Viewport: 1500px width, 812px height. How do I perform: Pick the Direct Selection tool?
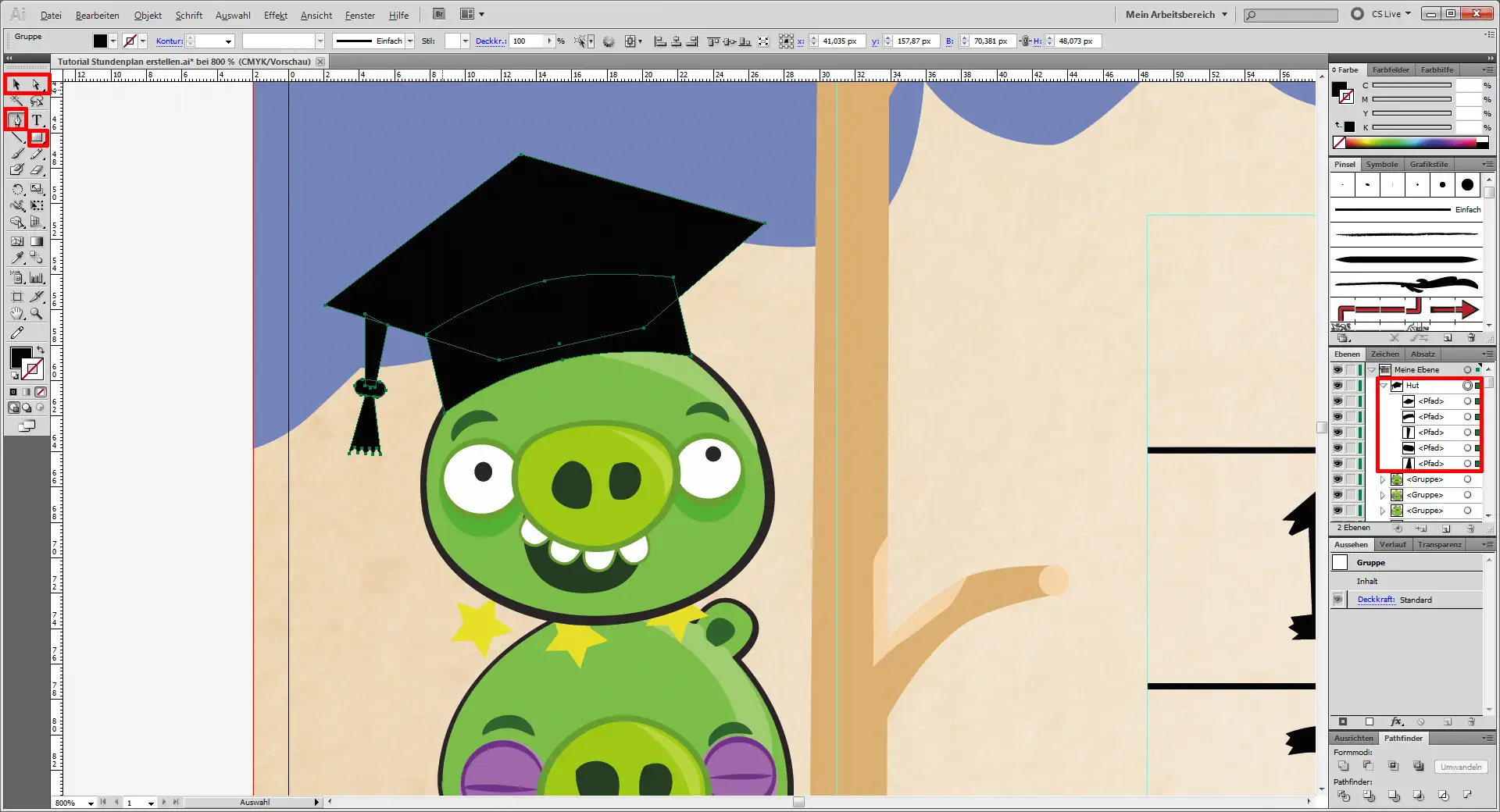[36, 84]
